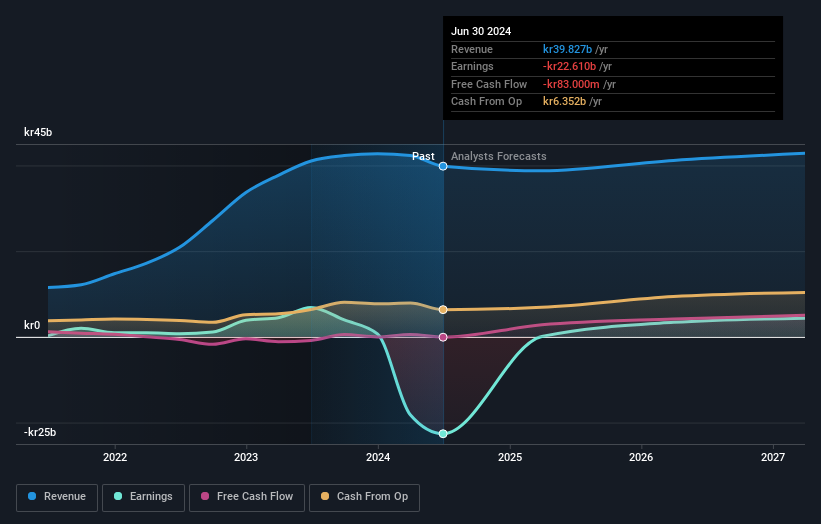
Task: Click the Earnings row label in tooltip
Action: click(x=472, y=66)
